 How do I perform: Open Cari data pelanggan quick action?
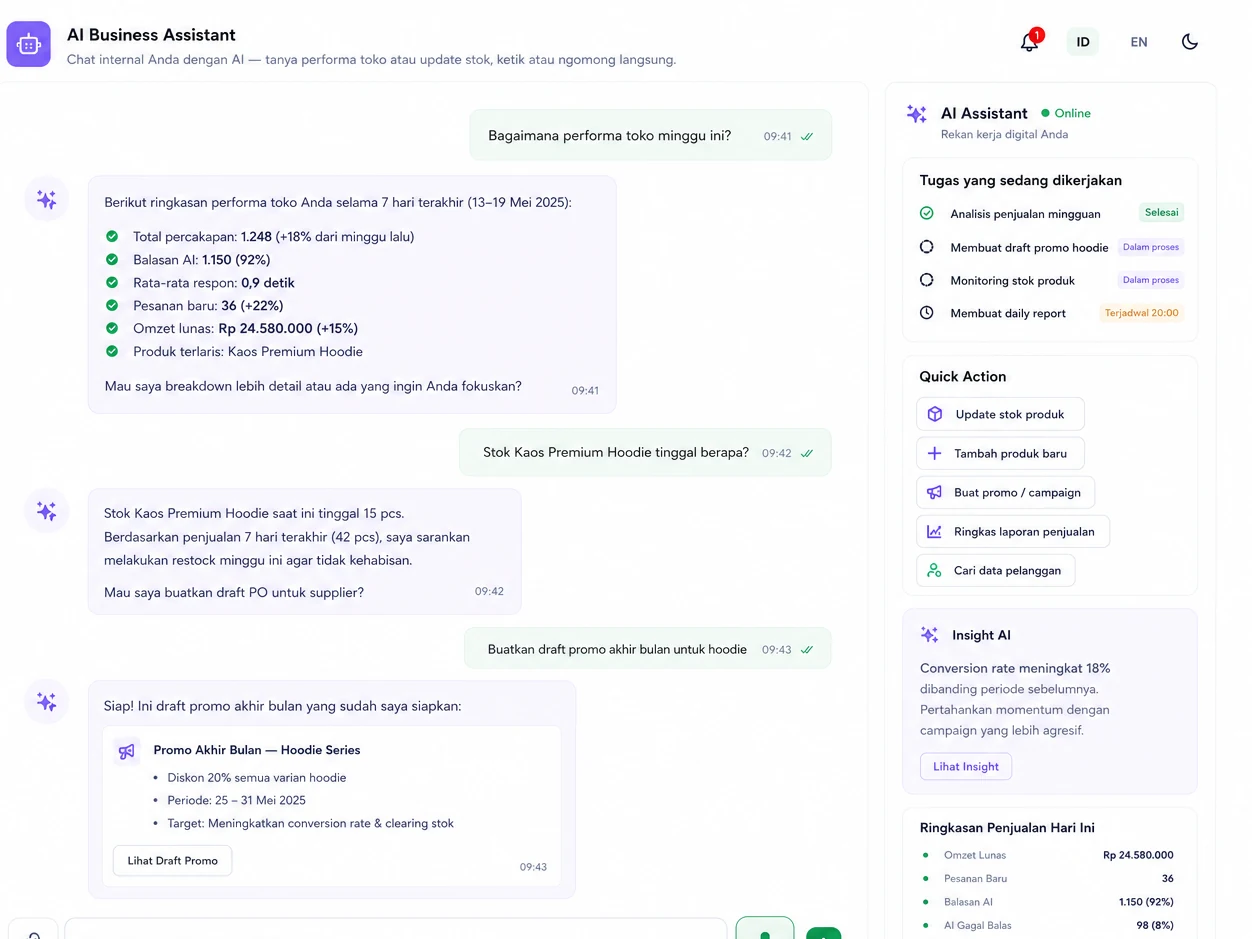point(996,570)
